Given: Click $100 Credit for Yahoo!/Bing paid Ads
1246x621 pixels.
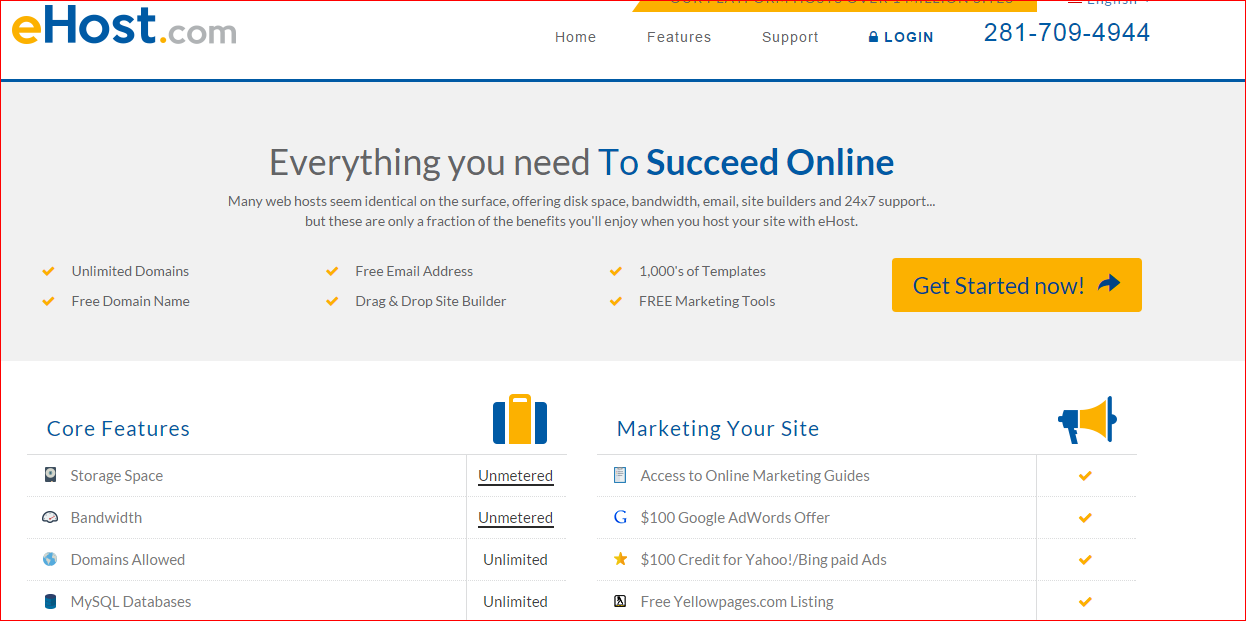Looking at the screenshot, I should tap(764, 560).
